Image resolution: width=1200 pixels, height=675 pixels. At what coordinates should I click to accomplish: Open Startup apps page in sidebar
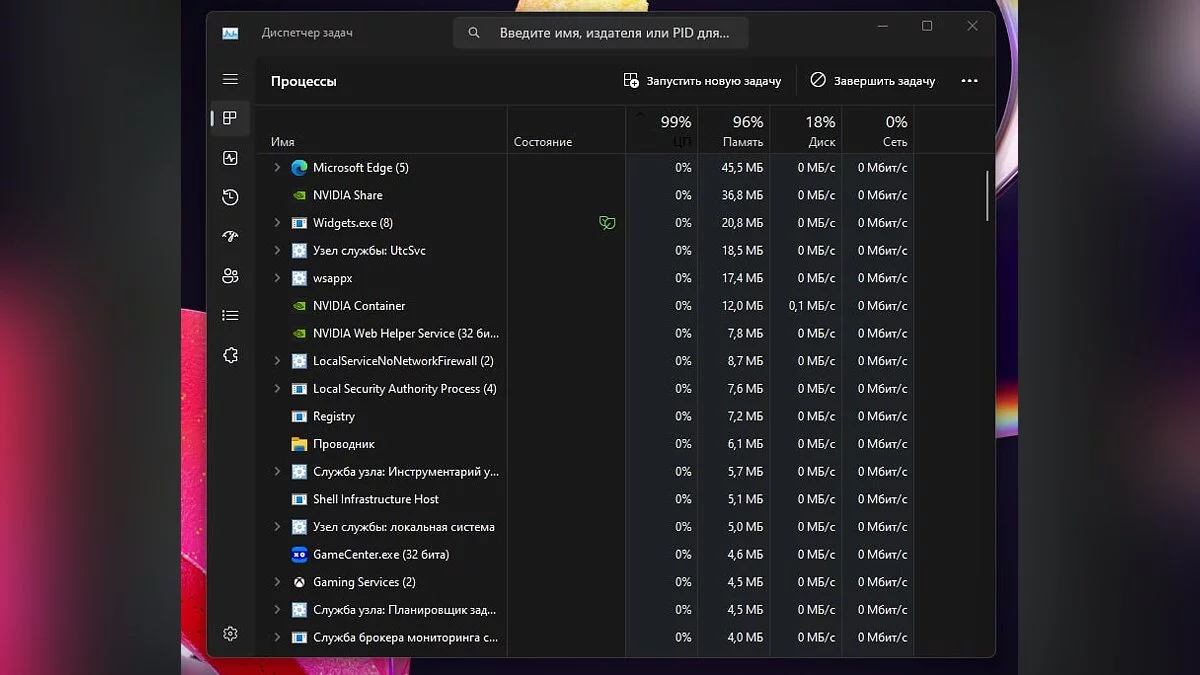(x=230, y=236)
